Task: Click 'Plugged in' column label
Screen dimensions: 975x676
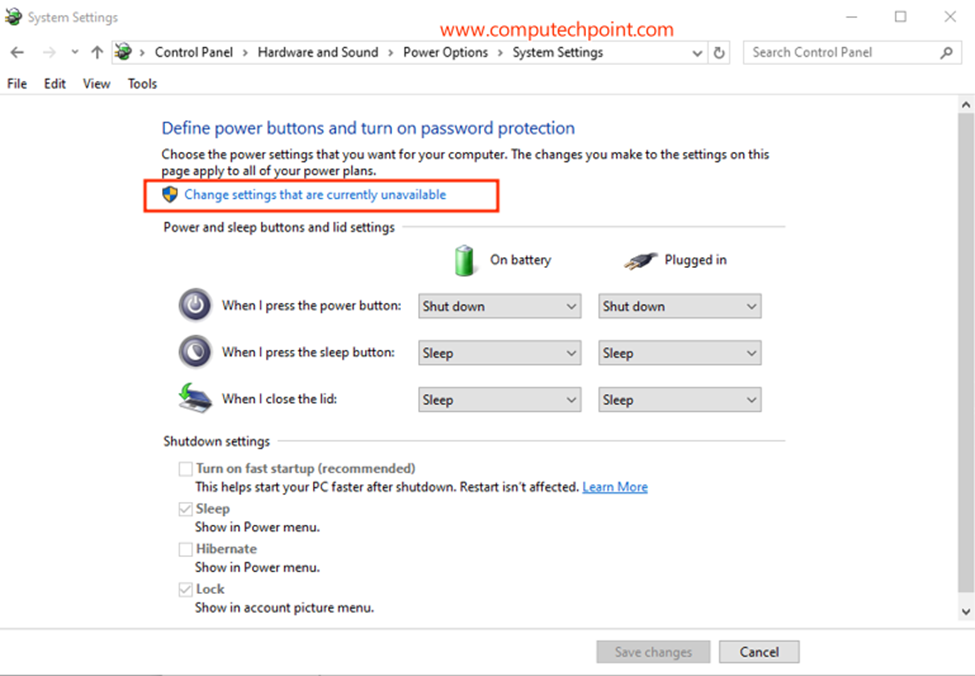Action: (x=695, y=260)
